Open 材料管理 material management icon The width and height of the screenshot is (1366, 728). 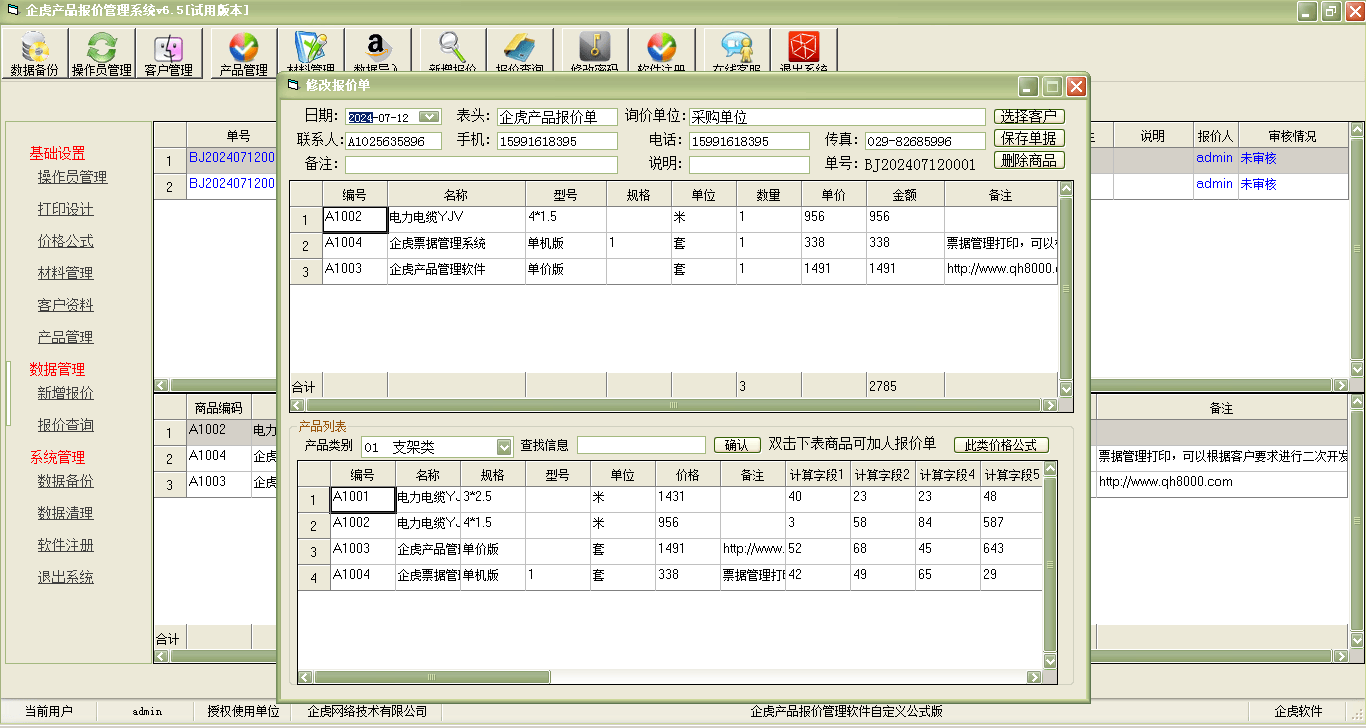click(x=310, y=50)
